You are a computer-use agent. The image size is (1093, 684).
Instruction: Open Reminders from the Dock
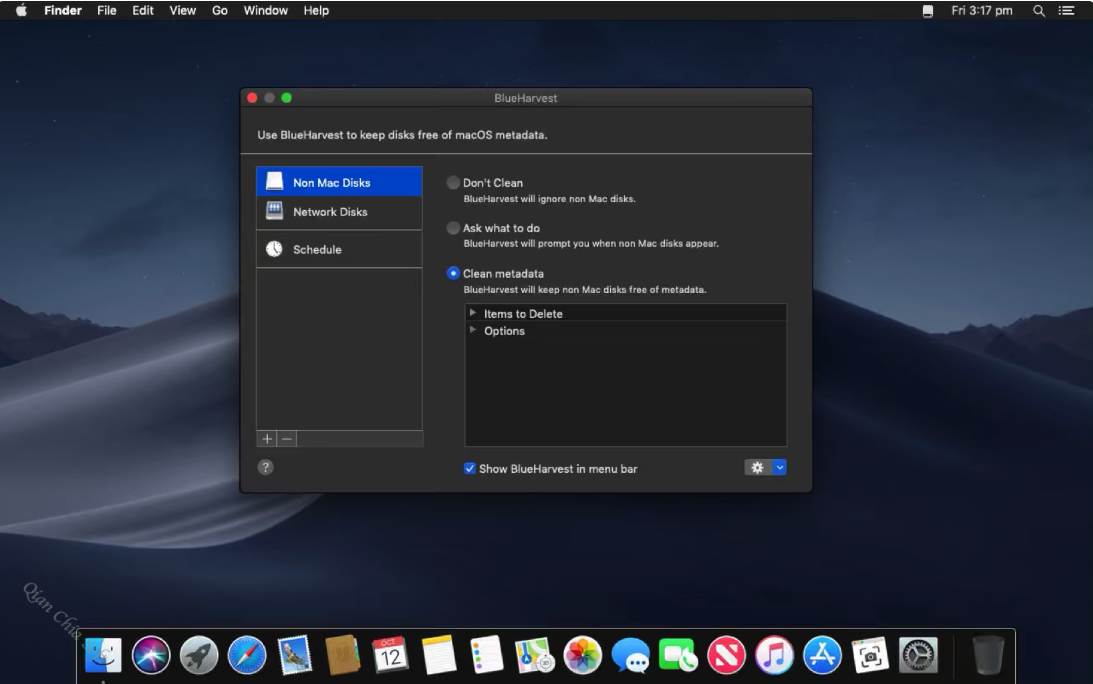[x=487, y=655]
